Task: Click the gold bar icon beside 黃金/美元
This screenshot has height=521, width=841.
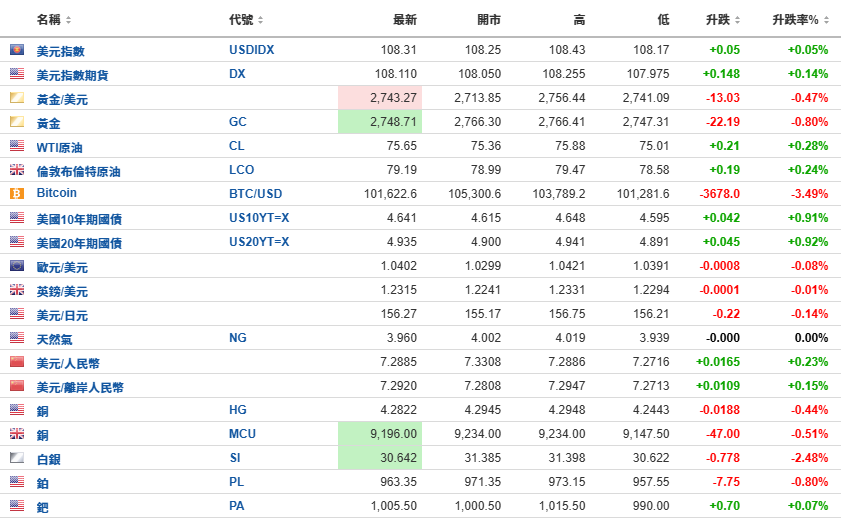Action: click(x=17, y=98)
